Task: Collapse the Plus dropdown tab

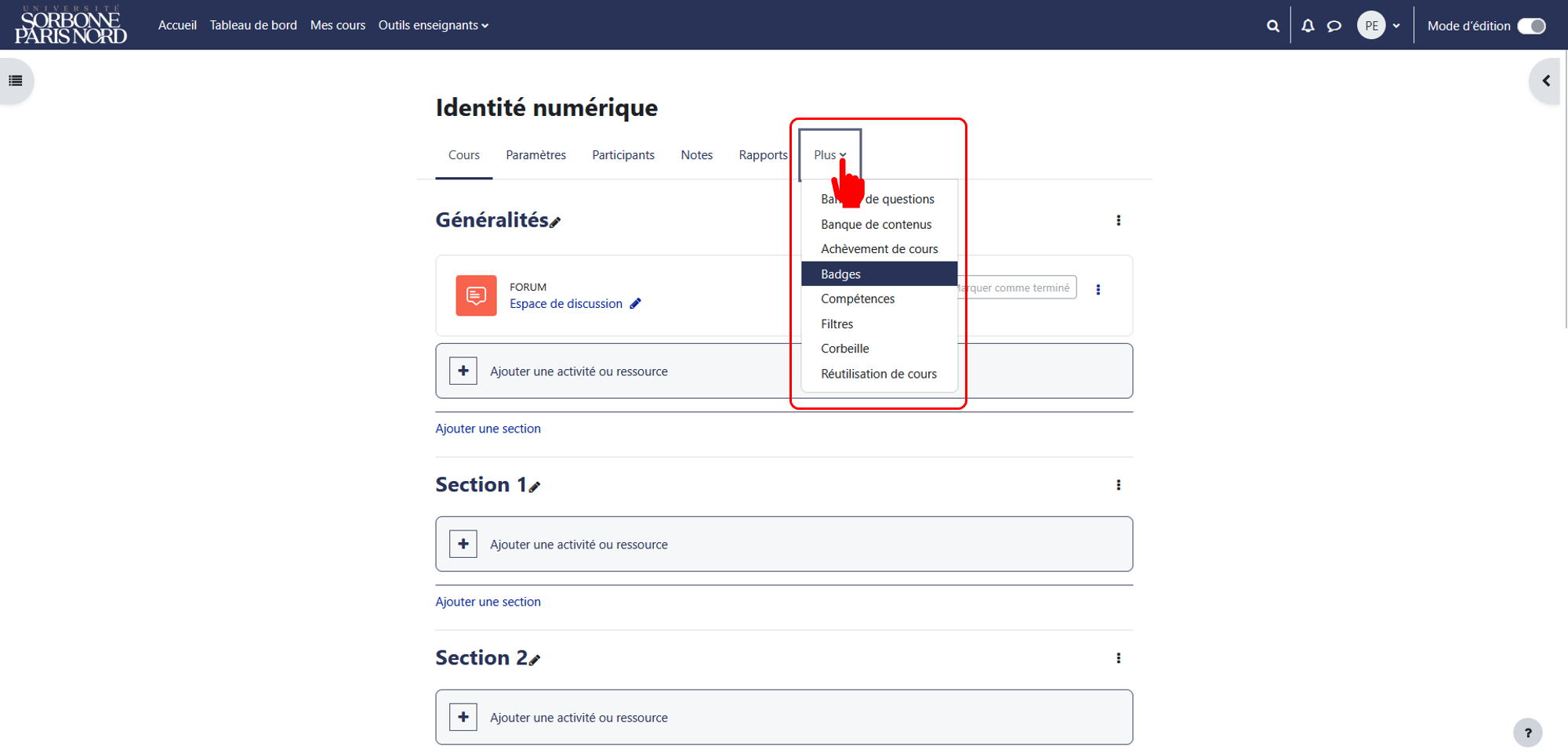Action: 830,155
